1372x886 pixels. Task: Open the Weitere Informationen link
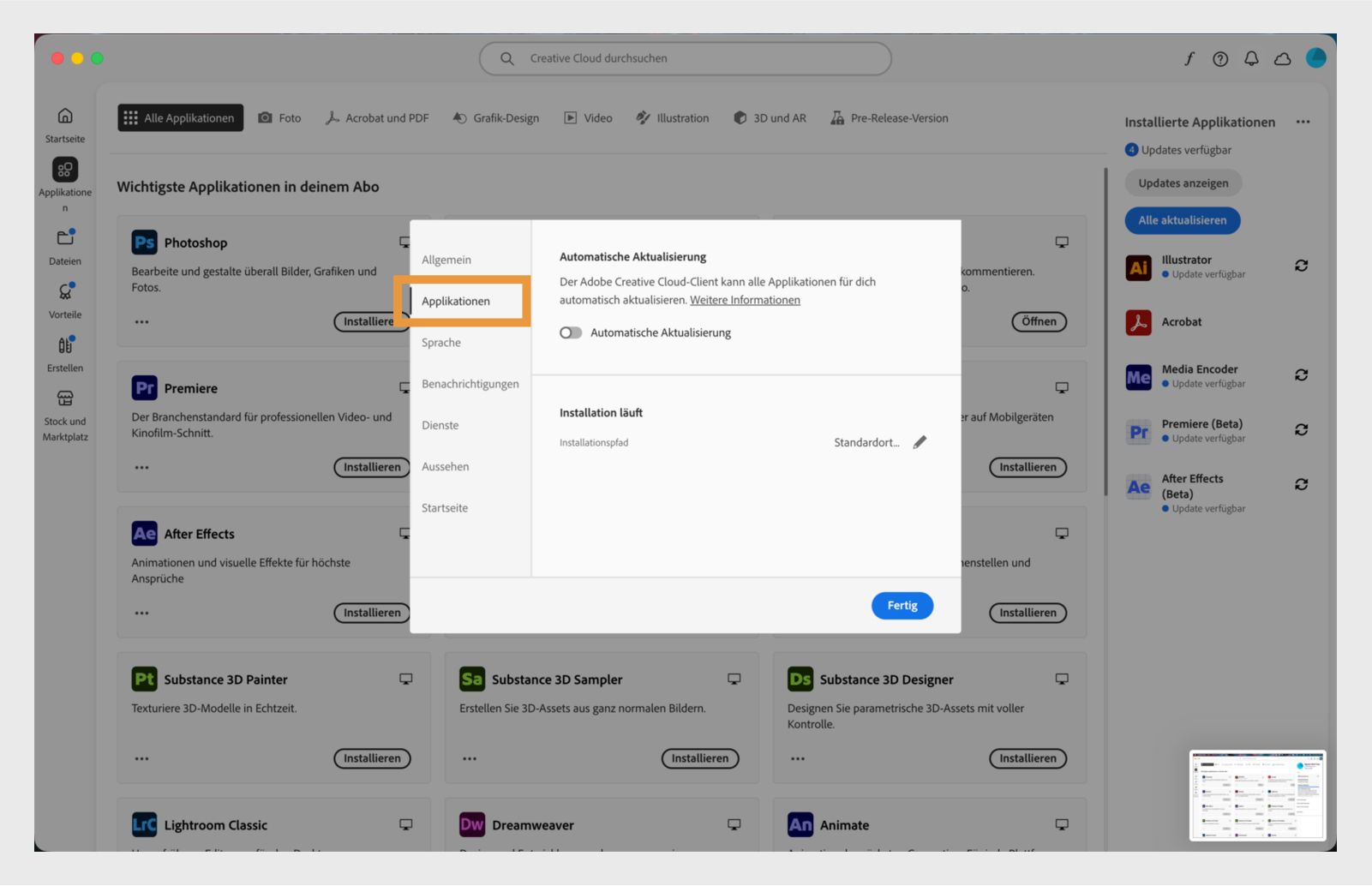tap(745, 300)
